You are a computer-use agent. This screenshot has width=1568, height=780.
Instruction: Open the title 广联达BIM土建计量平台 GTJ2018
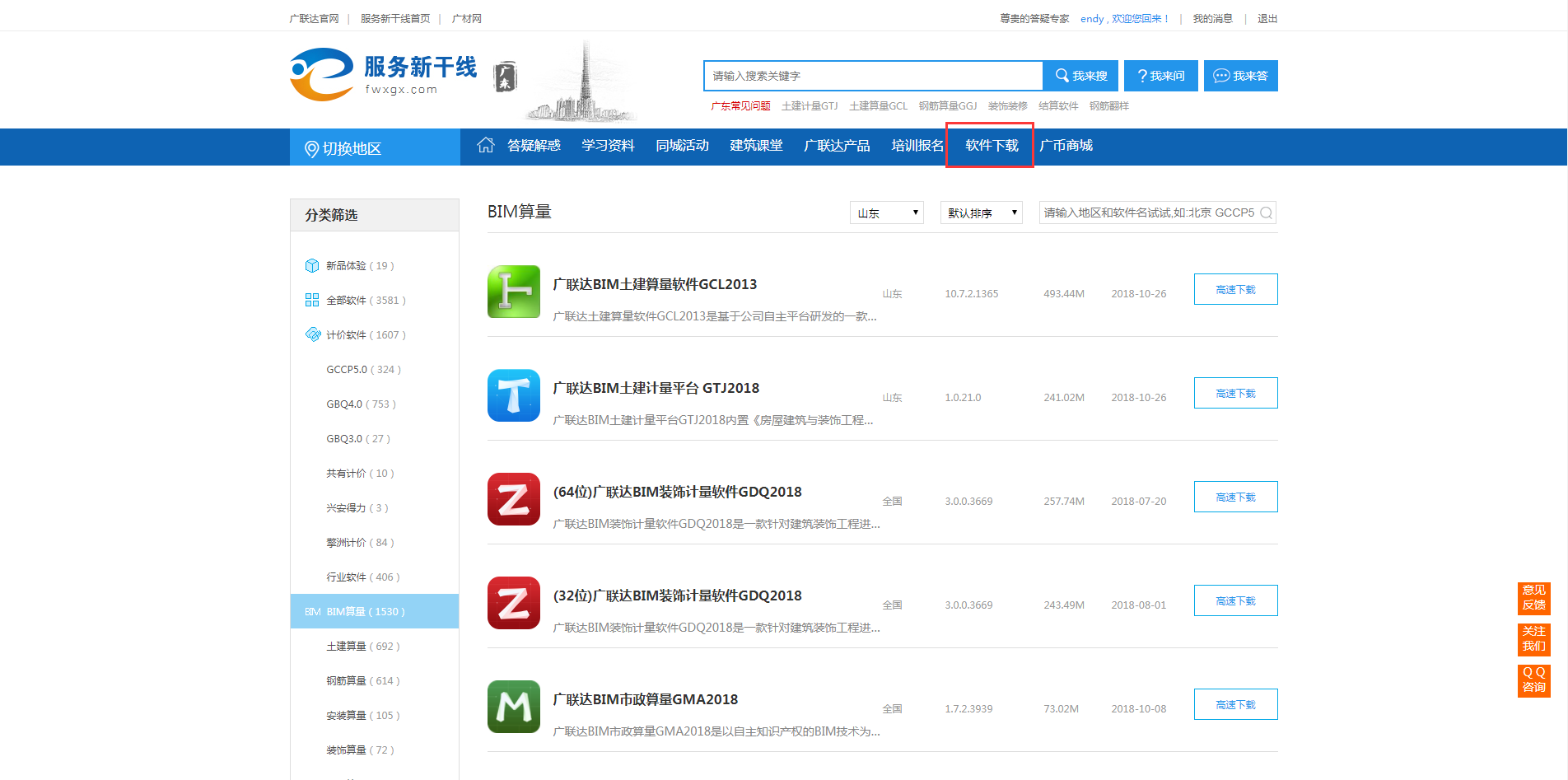[656, 388]
